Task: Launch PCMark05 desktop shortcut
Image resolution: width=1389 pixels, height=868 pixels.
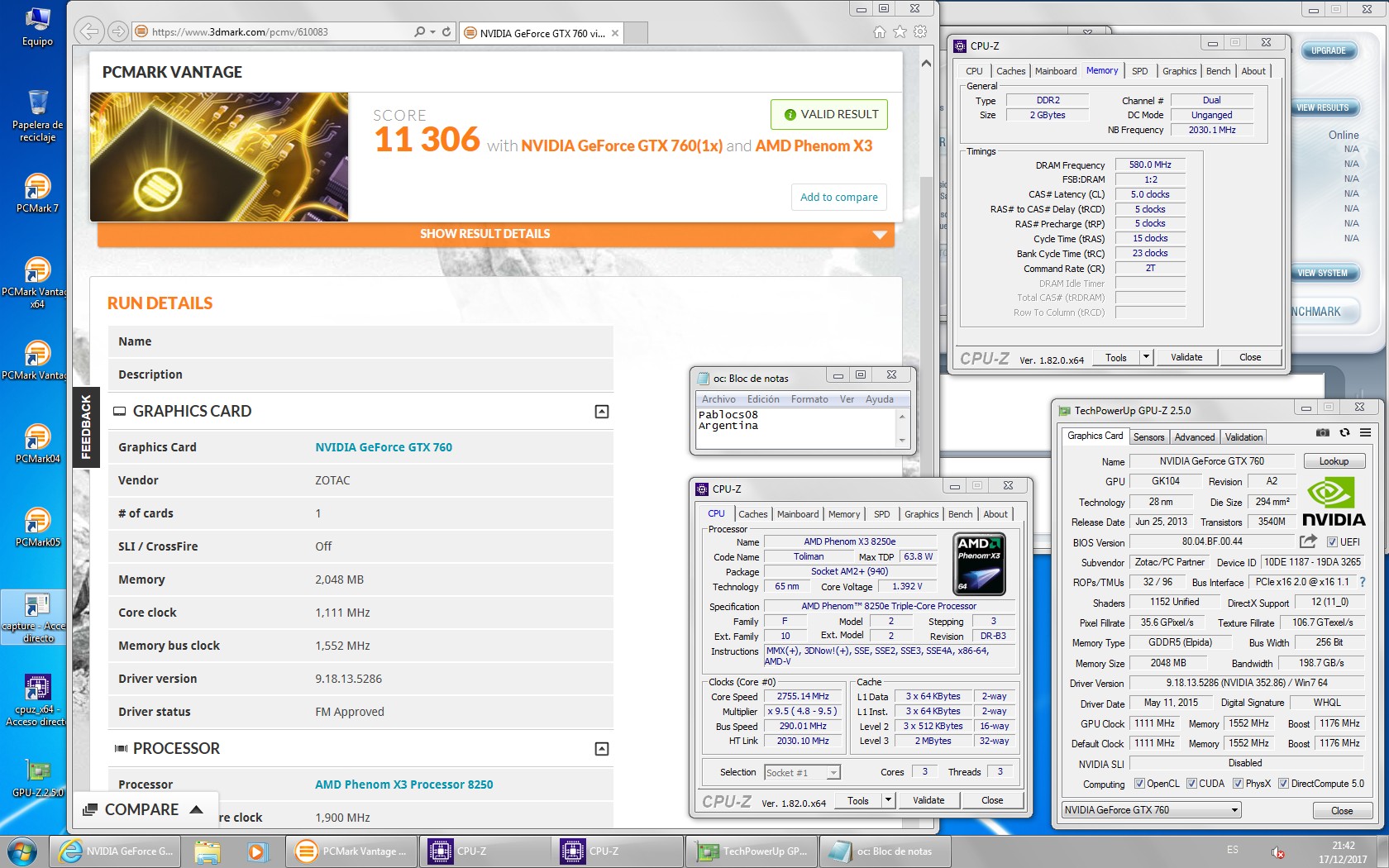Action: coord(37,527)
